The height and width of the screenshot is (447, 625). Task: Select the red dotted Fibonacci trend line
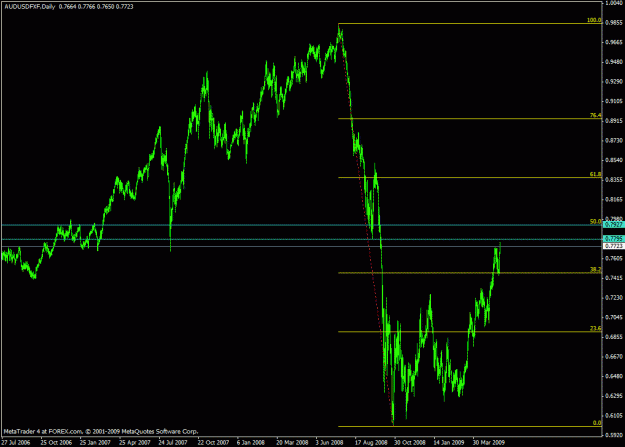pyautogui.click(x=366, y=224)
